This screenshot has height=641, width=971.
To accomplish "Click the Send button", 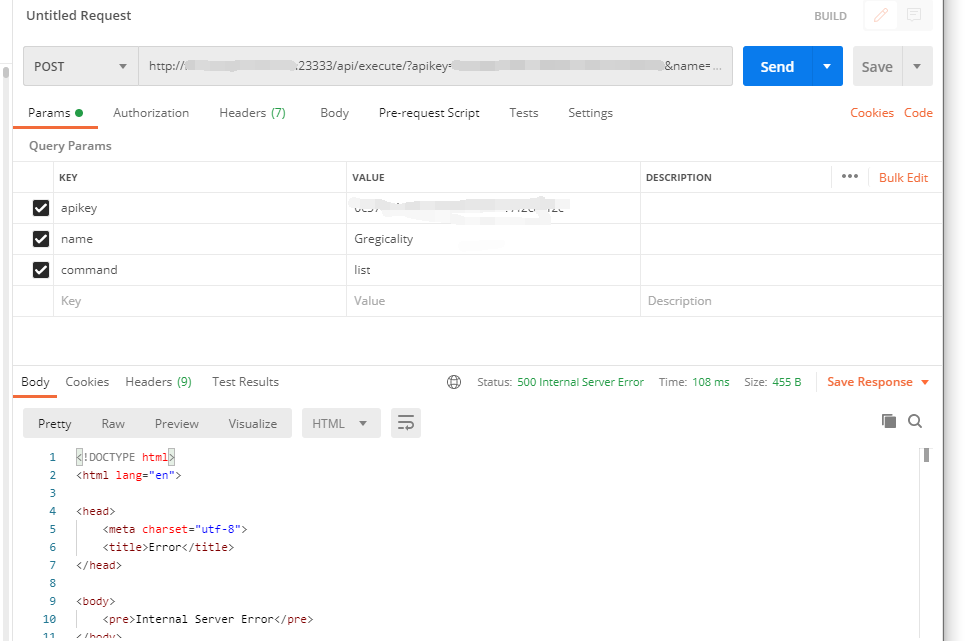I will tap(777, 65).
